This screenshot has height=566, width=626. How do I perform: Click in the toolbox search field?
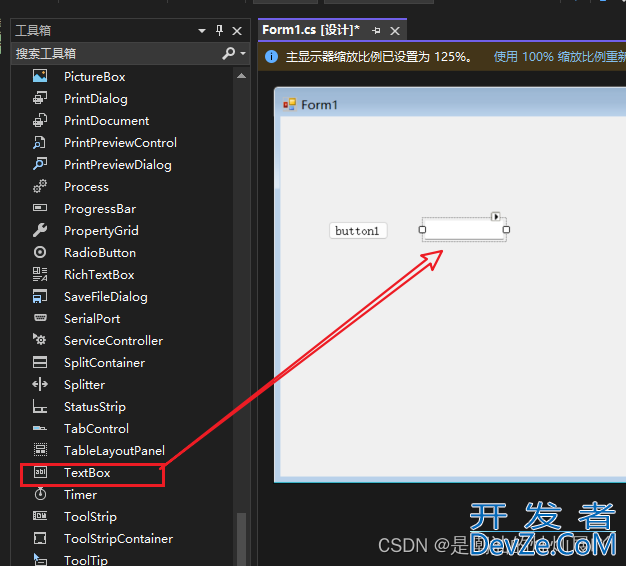tap(118, 53)
